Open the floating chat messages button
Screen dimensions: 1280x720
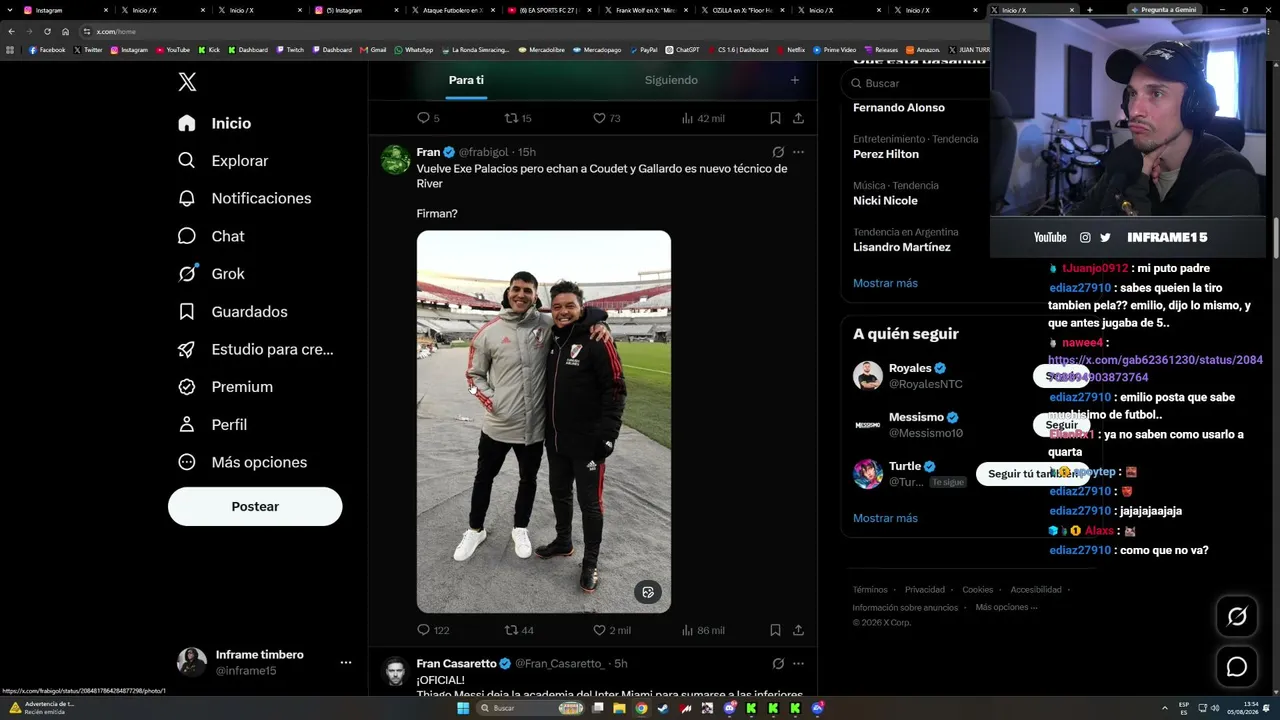pos(1237,667)
